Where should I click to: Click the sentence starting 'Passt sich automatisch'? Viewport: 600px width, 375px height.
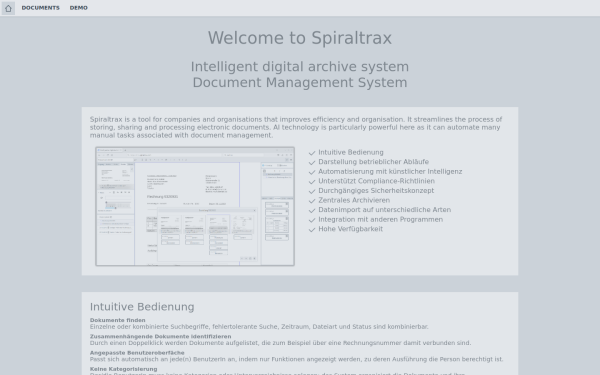point(297,359)
